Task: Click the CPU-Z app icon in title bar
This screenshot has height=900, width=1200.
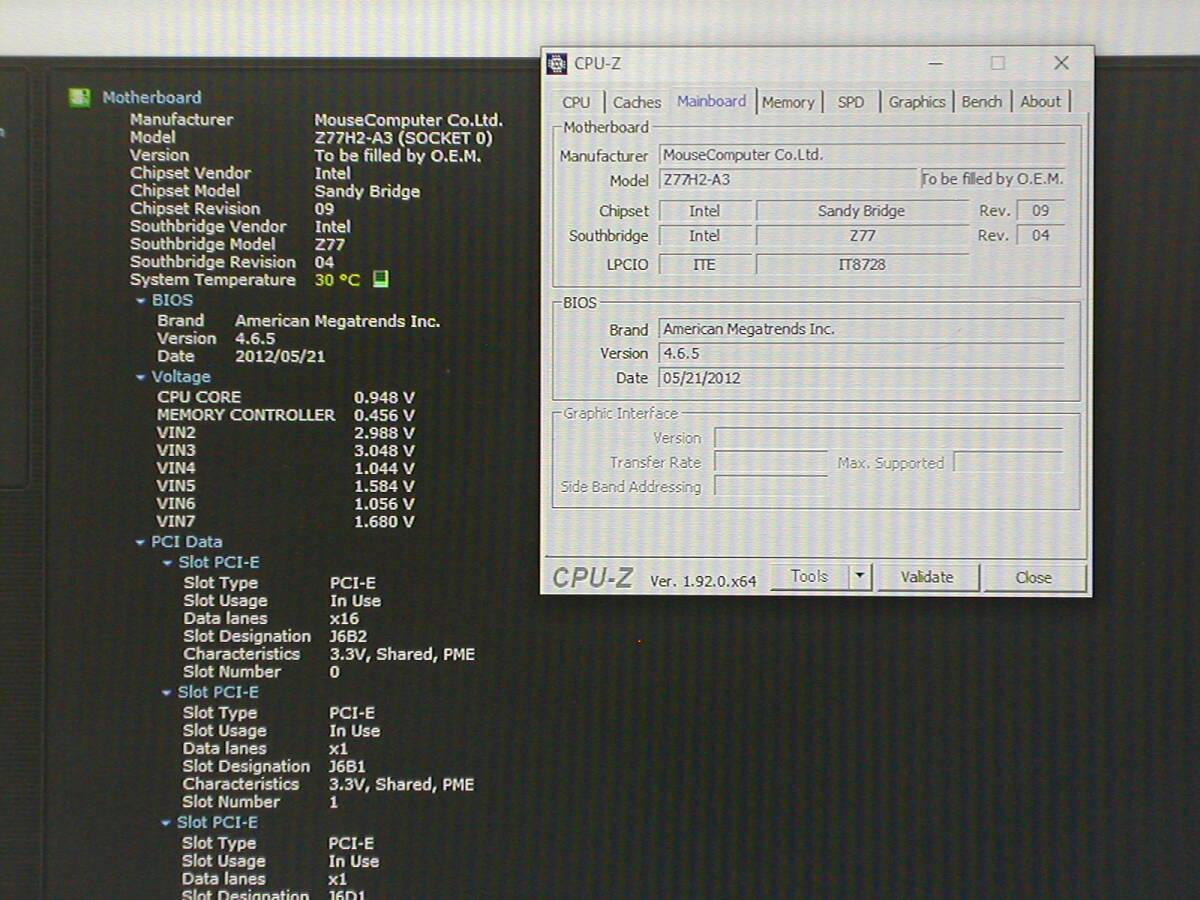Action: click(557, 64)
